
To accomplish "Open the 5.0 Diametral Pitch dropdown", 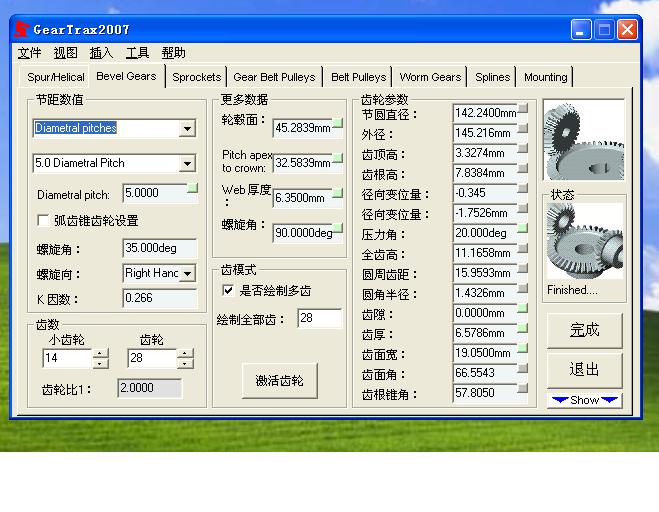I will 187,163.
